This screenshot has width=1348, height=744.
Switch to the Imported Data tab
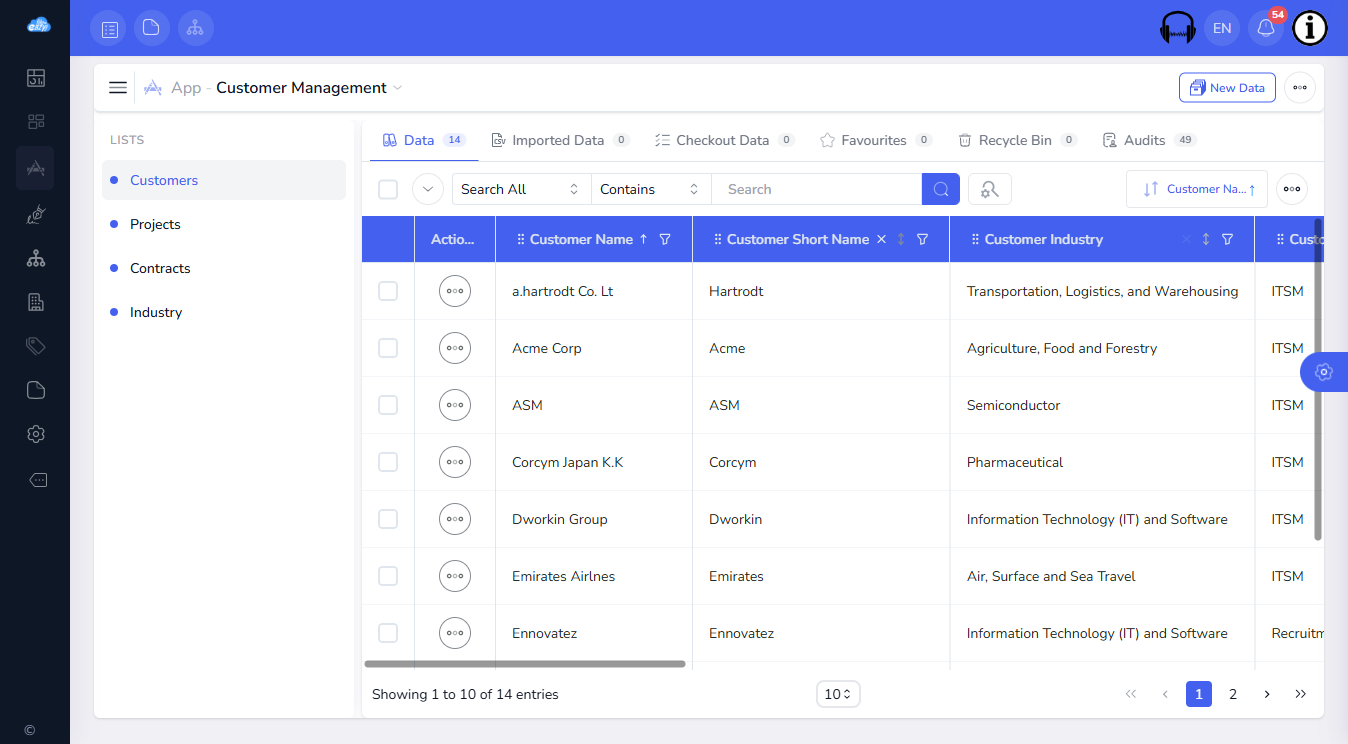560,140
